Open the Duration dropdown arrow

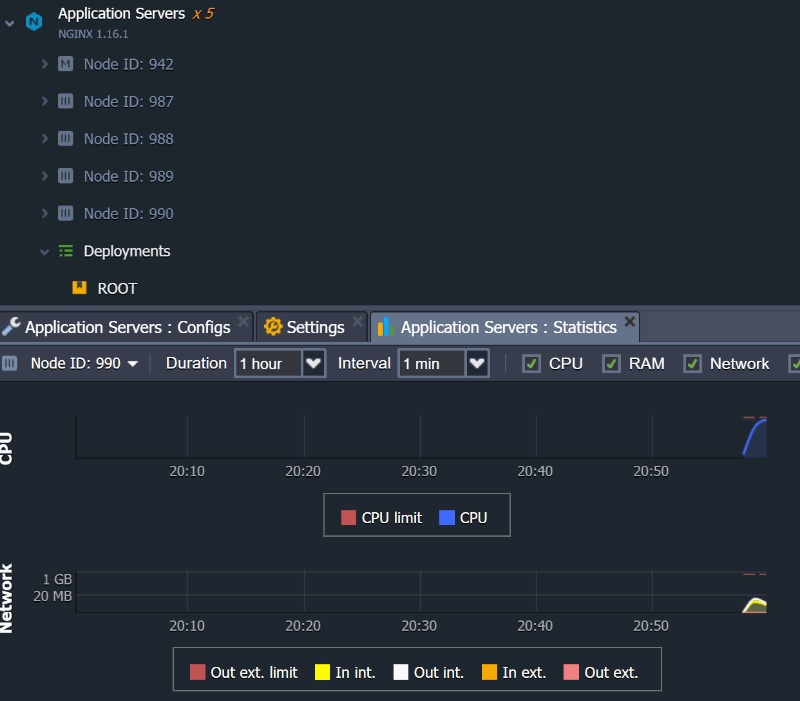coord(314,363)
